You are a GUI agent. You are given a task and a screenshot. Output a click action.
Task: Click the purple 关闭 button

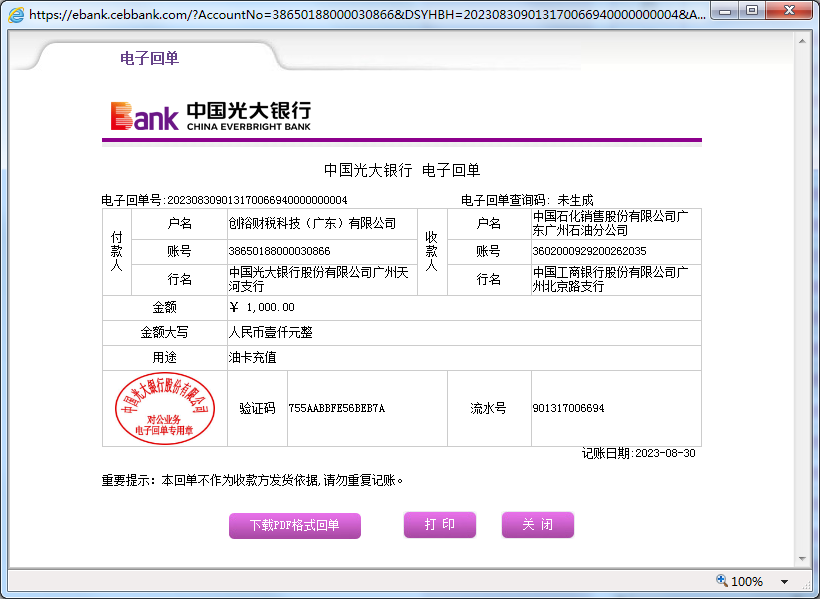click(537, 525)
